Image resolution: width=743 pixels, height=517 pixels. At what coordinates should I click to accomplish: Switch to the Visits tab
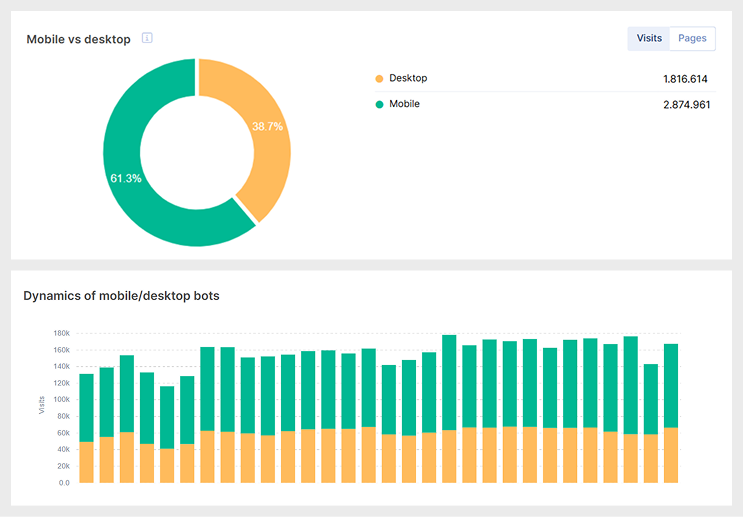pos(649,39)
